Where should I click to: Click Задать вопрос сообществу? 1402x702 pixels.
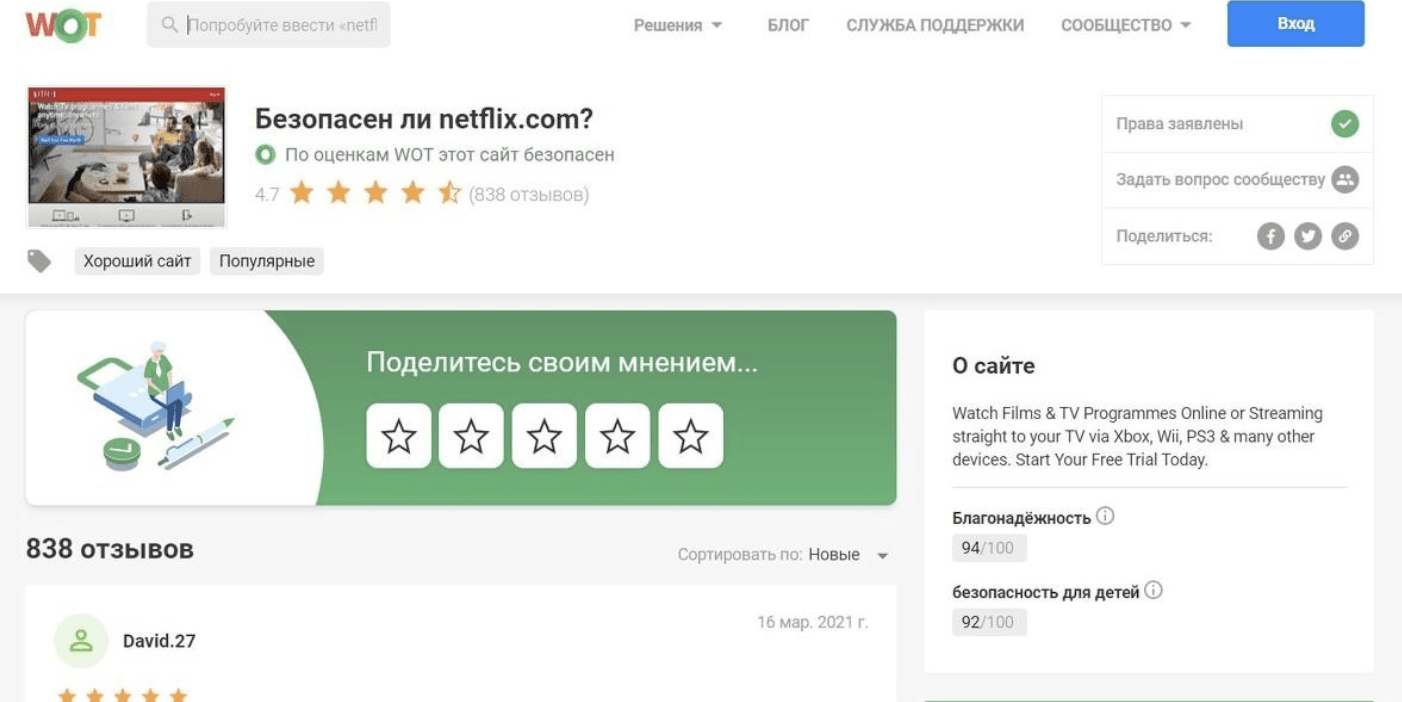pos(1237,180)
